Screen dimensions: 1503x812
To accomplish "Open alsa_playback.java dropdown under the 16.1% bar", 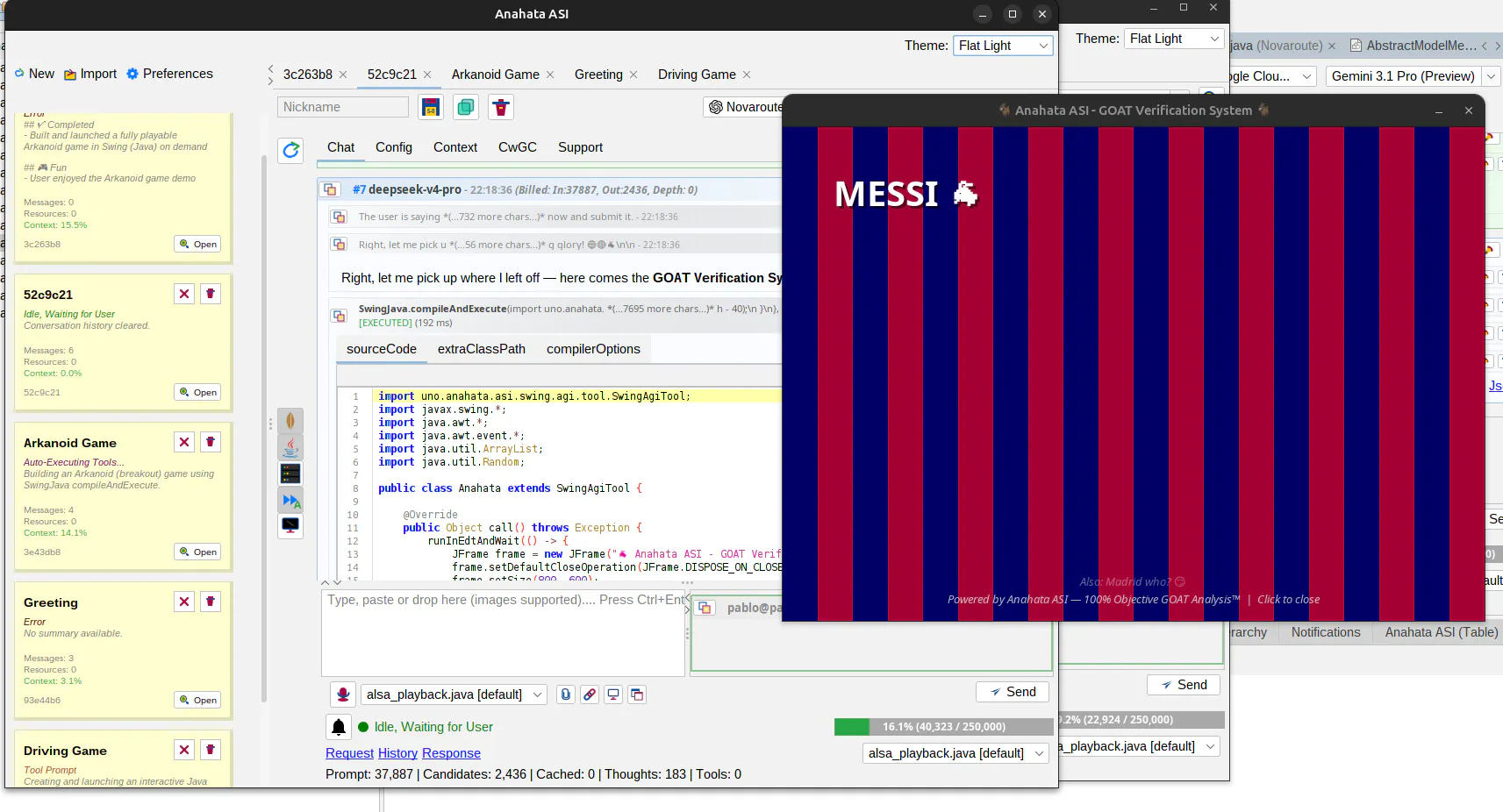I will [x=955, y=753].
